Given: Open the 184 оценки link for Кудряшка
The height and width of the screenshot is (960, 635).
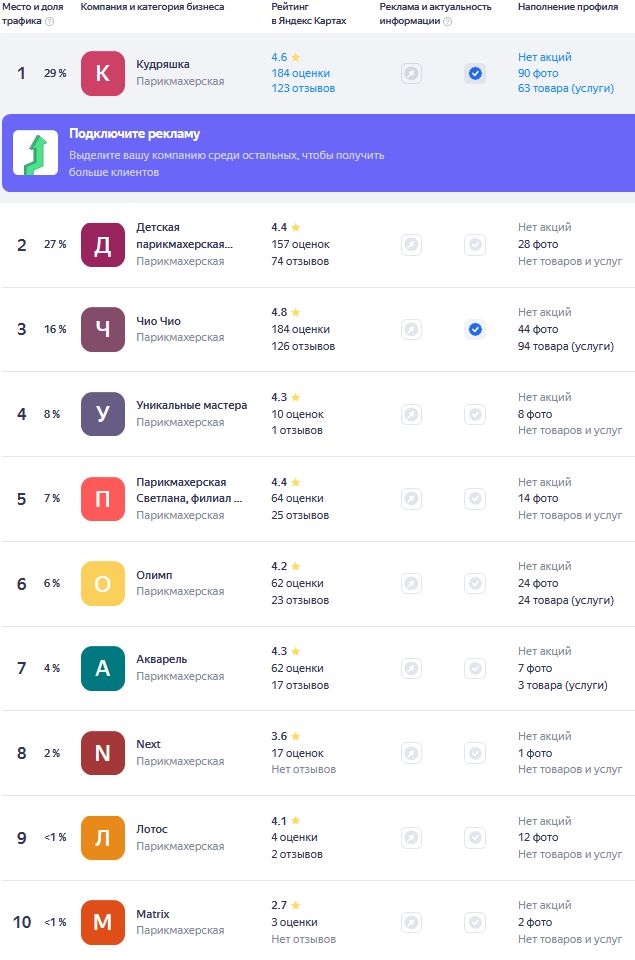Looking at the screenshot, I should (301, 73).
